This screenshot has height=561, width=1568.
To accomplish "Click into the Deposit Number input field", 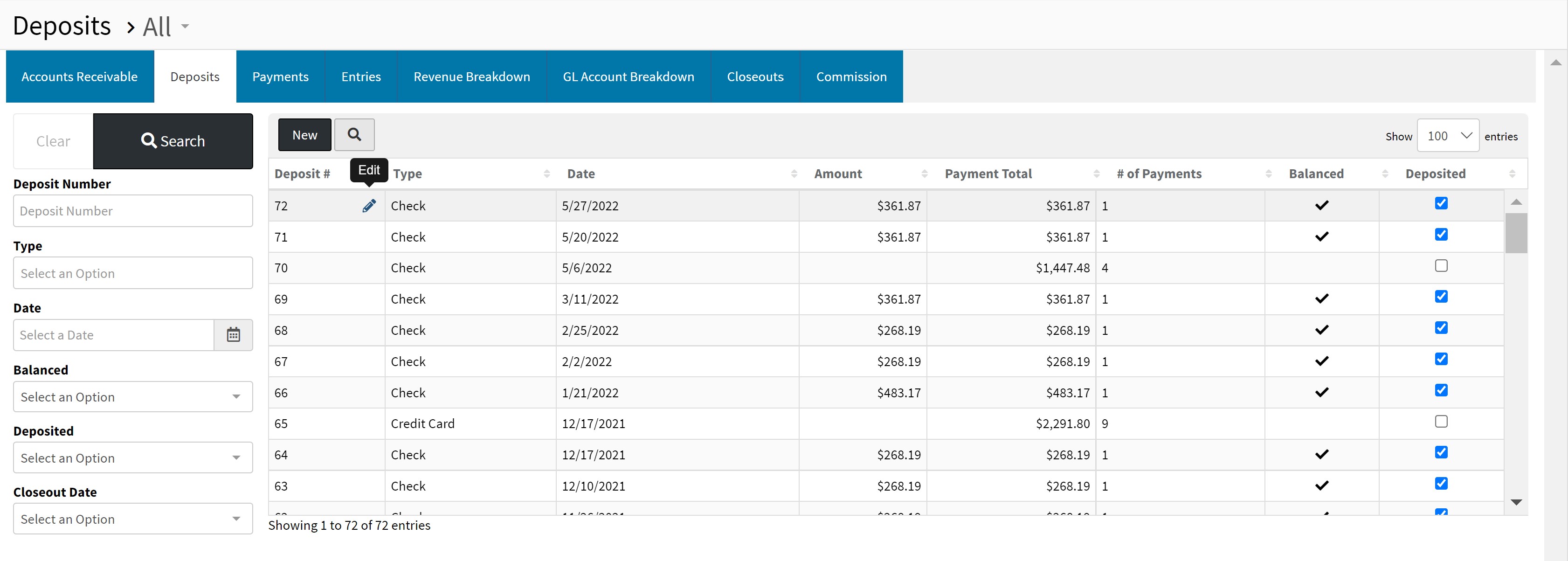I will click(133, 211).
